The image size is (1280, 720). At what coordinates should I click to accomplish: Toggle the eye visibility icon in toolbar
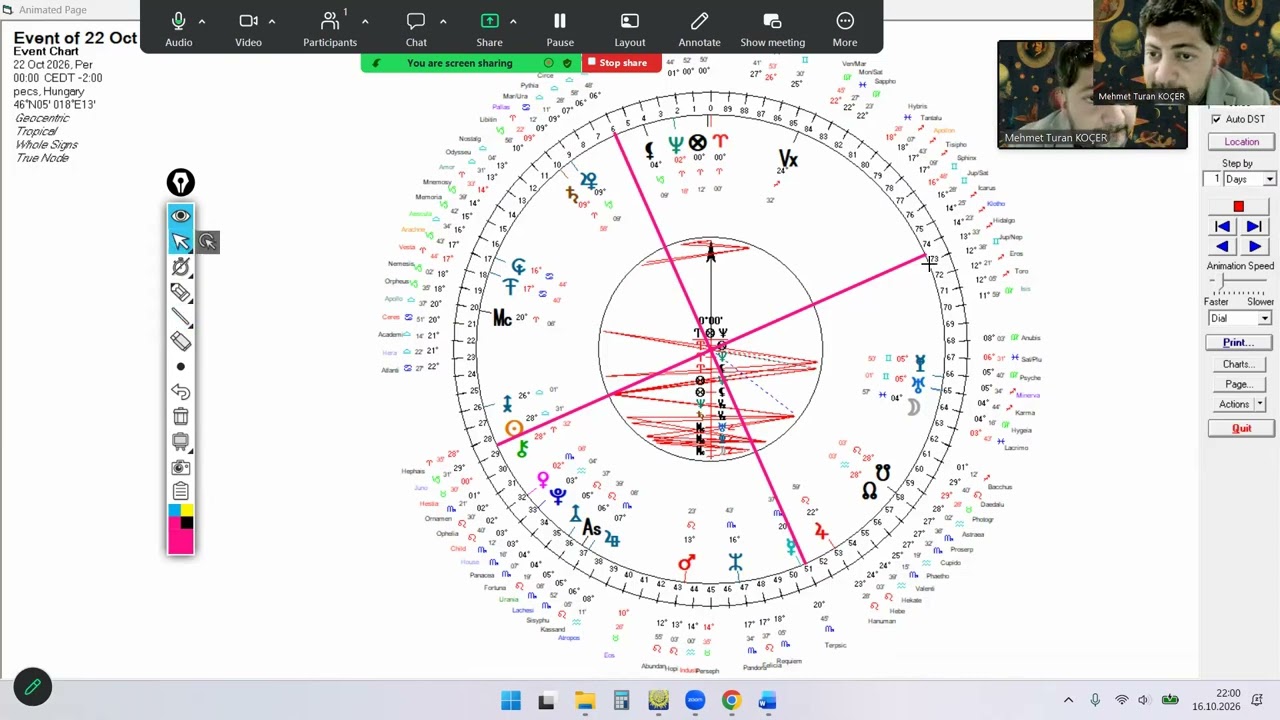tap(181, 216)
